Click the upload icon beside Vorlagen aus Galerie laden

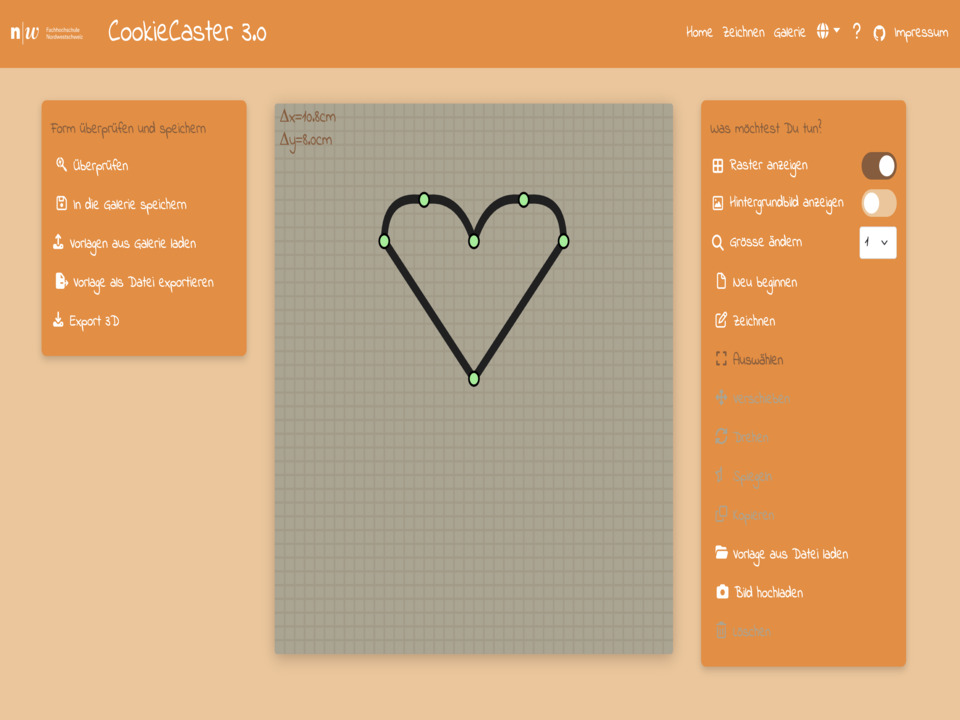tap(58, 242)
